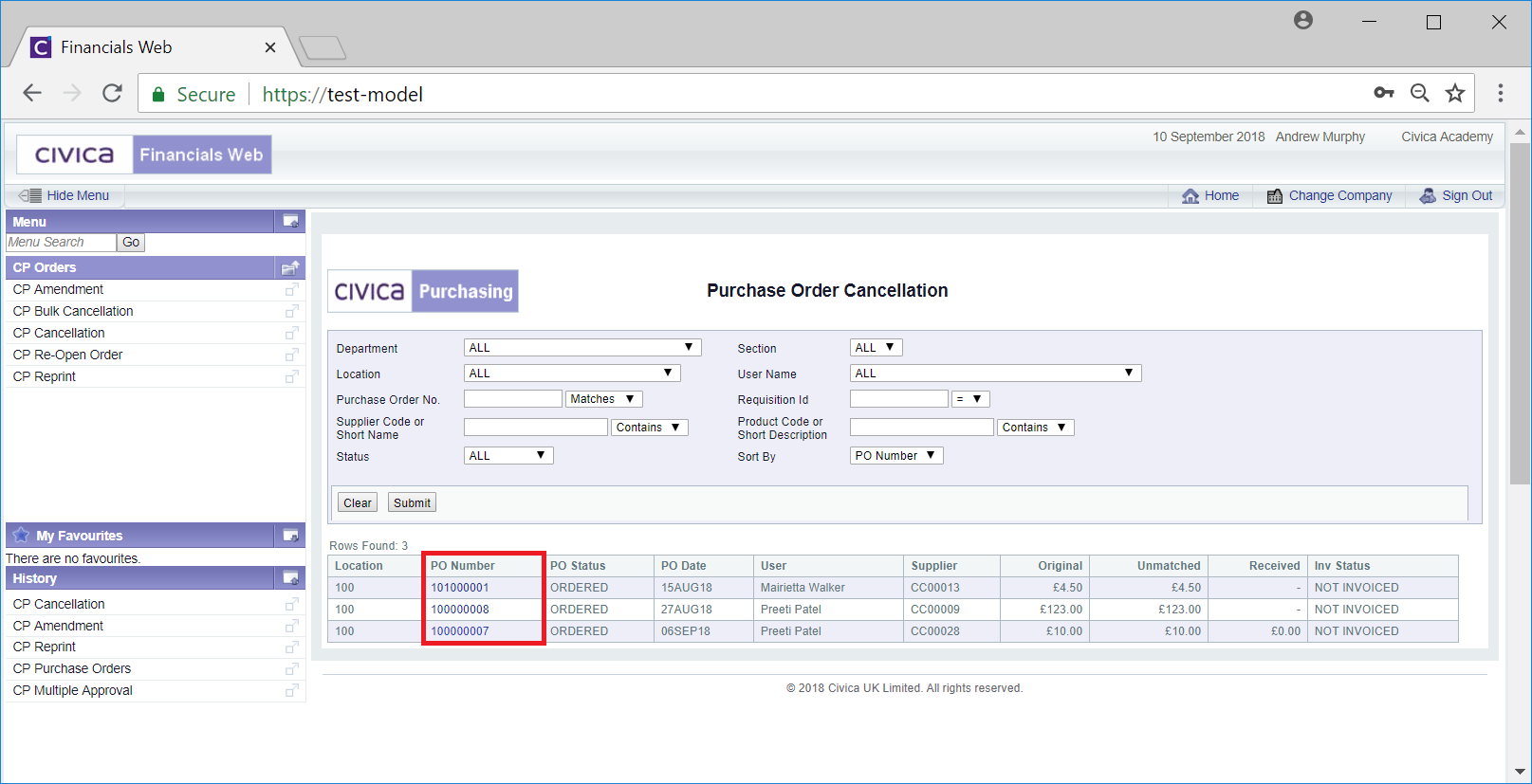
Task: Open the Department dropdown
Action: [x=582, y=348]
